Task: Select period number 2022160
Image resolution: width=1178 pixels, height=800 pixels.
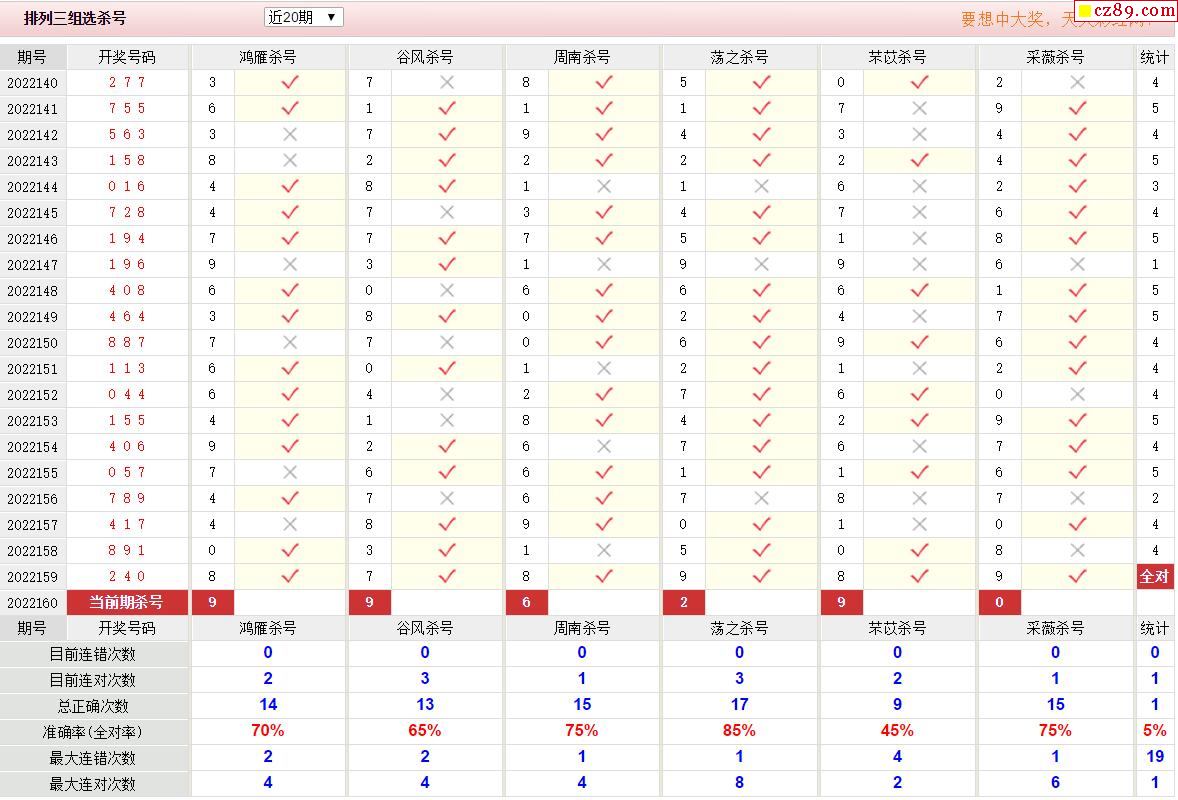Action: [32, 602]
